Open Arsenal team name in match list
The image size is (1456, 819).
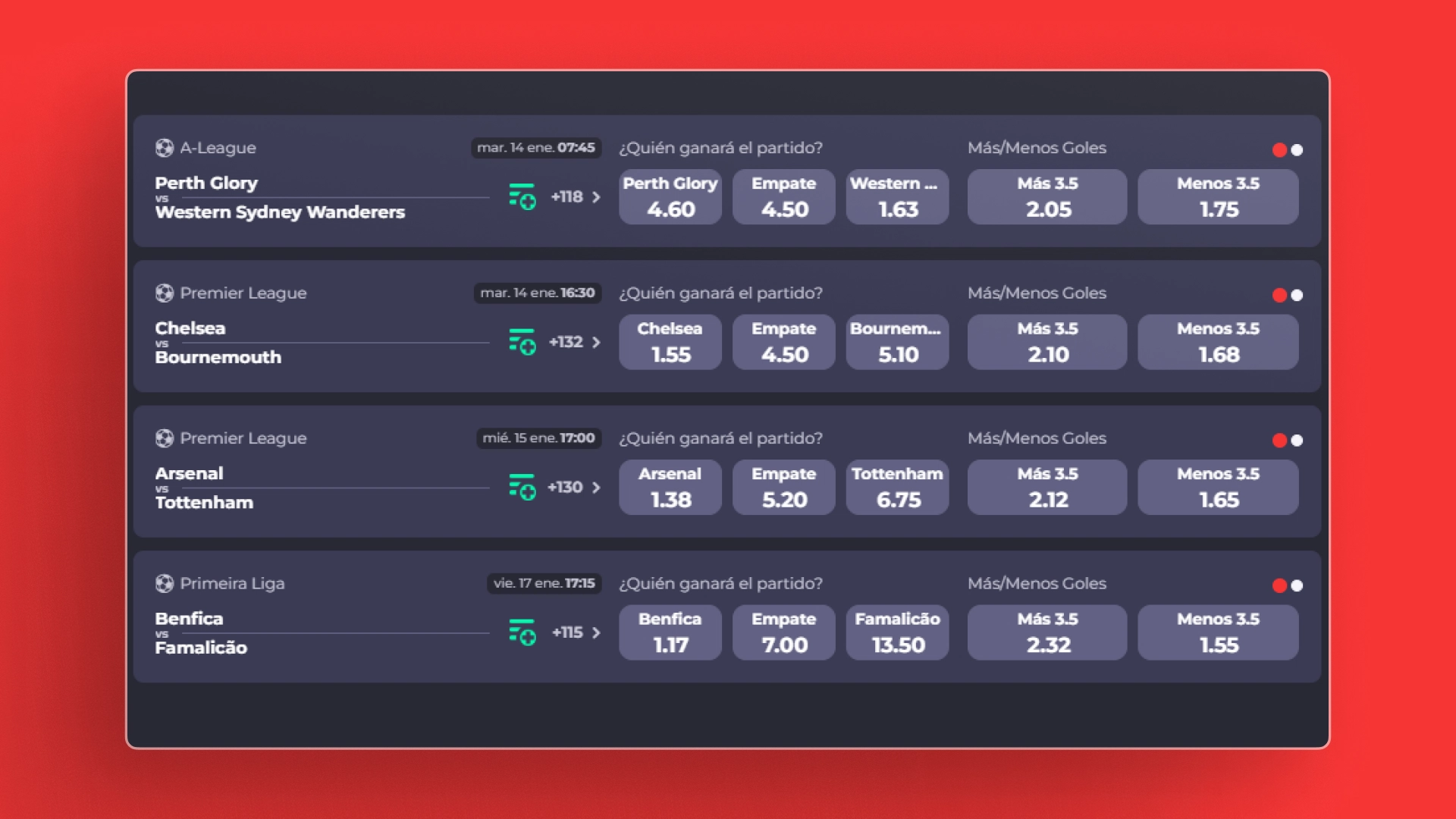coord(190,473)
